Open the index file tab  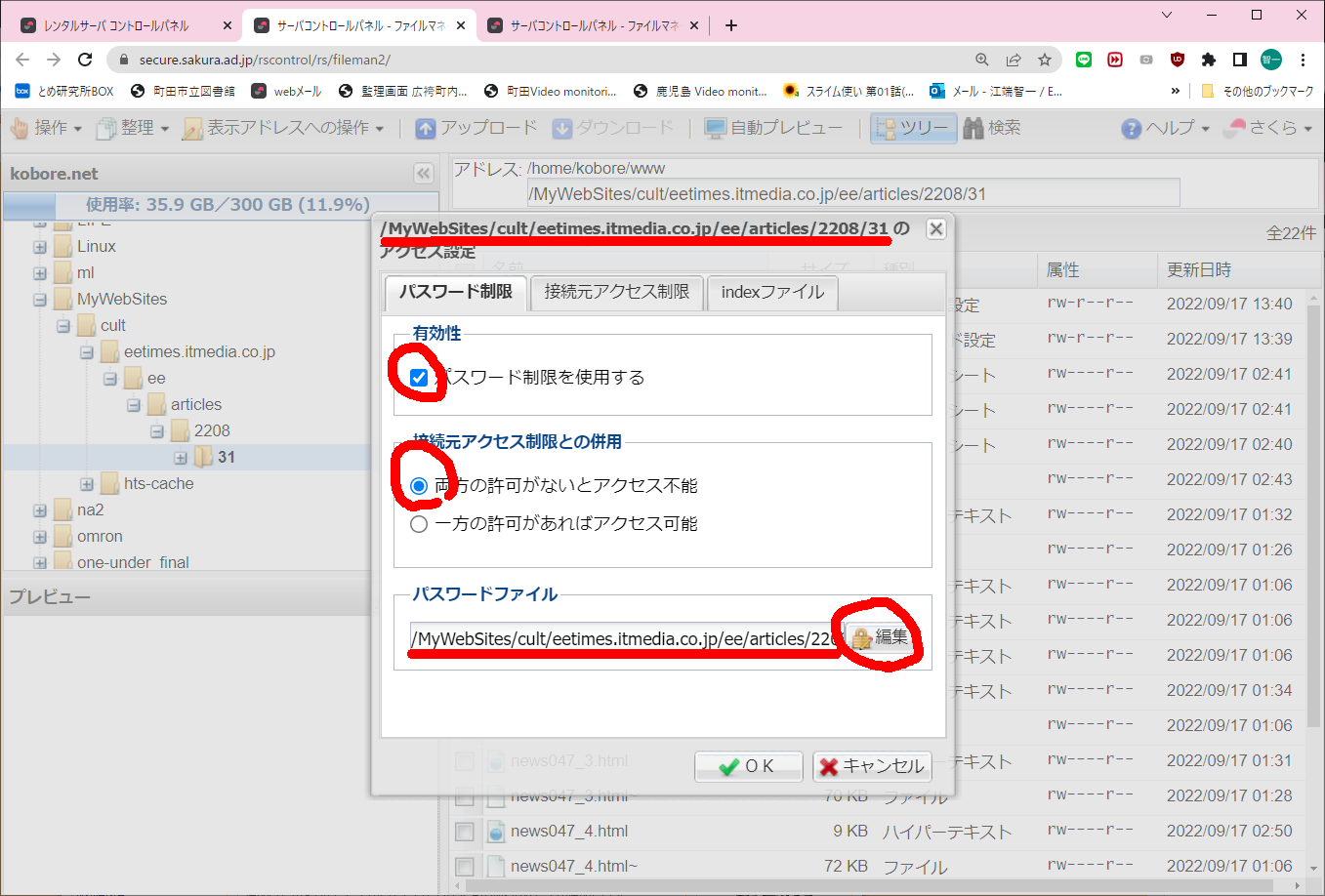[771, 292]
